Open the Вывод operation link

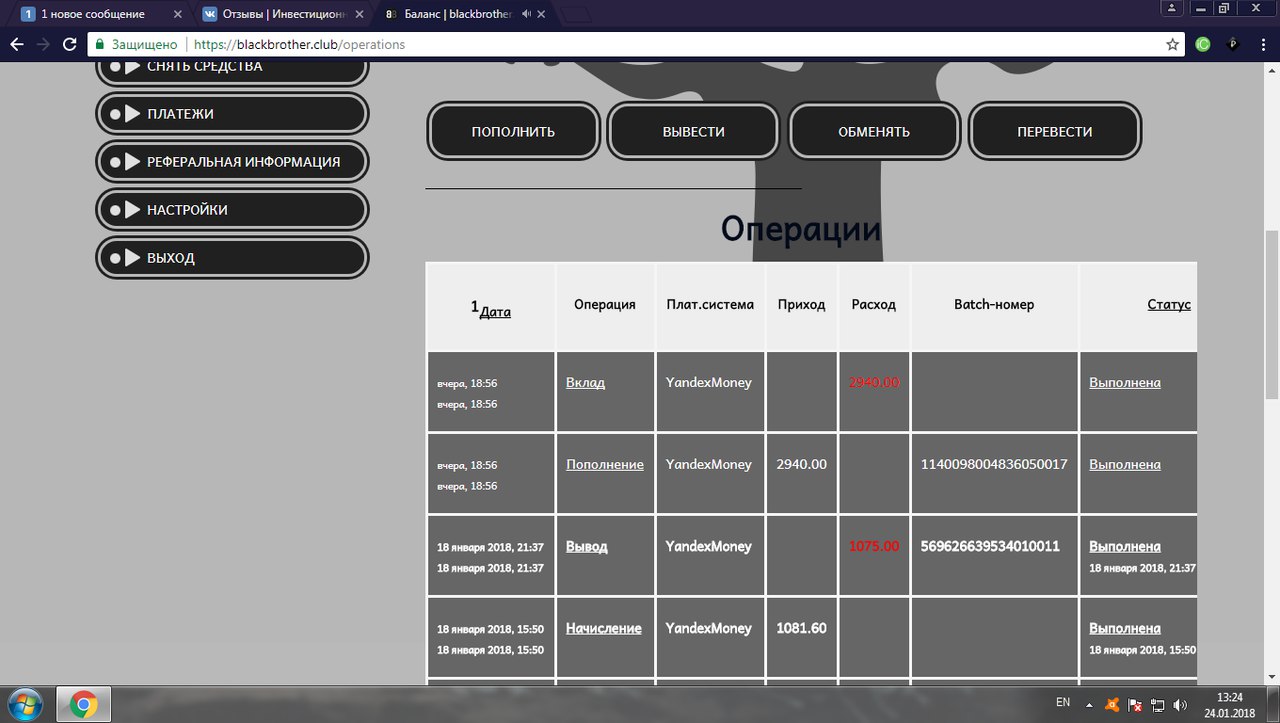pos(587,546)
